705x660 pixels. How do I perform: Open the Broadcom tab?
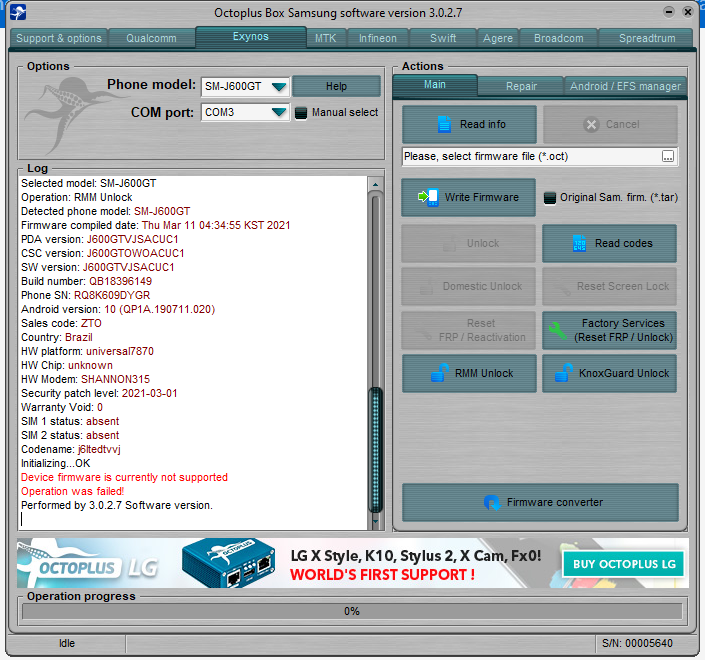[x=559, y=38]
